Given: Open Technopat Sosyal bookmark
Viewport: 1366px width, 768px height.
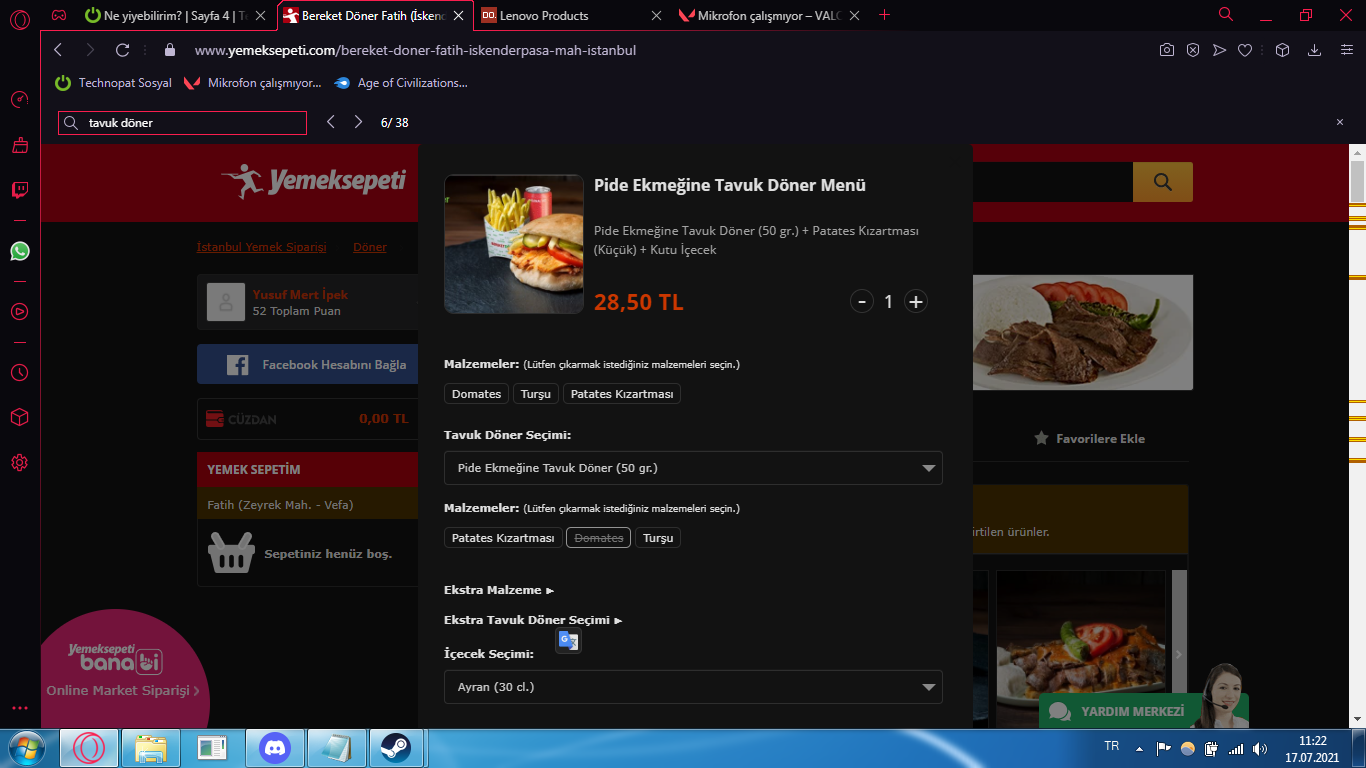Looking at the screenshot, I should [x=113, y=83].
